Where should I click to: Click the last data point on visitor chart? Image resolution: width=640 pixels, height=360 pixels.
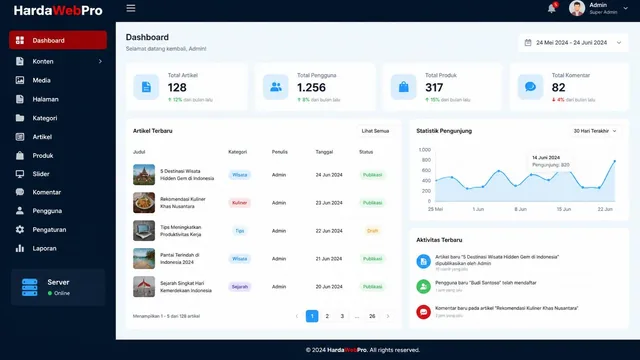click(615, 161)
